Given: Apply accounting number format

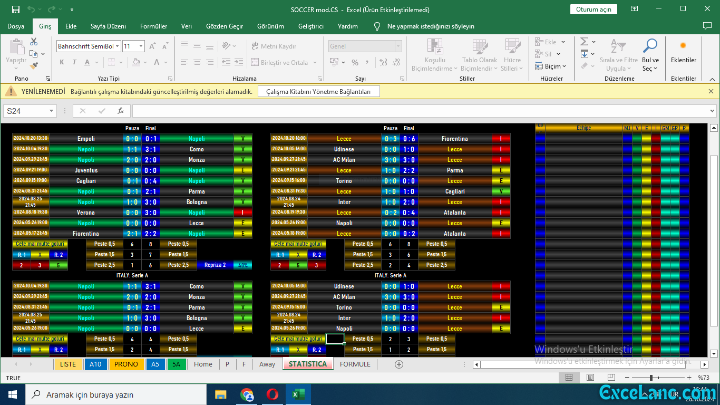Looking at the screenshot, I should click(334, 62).
